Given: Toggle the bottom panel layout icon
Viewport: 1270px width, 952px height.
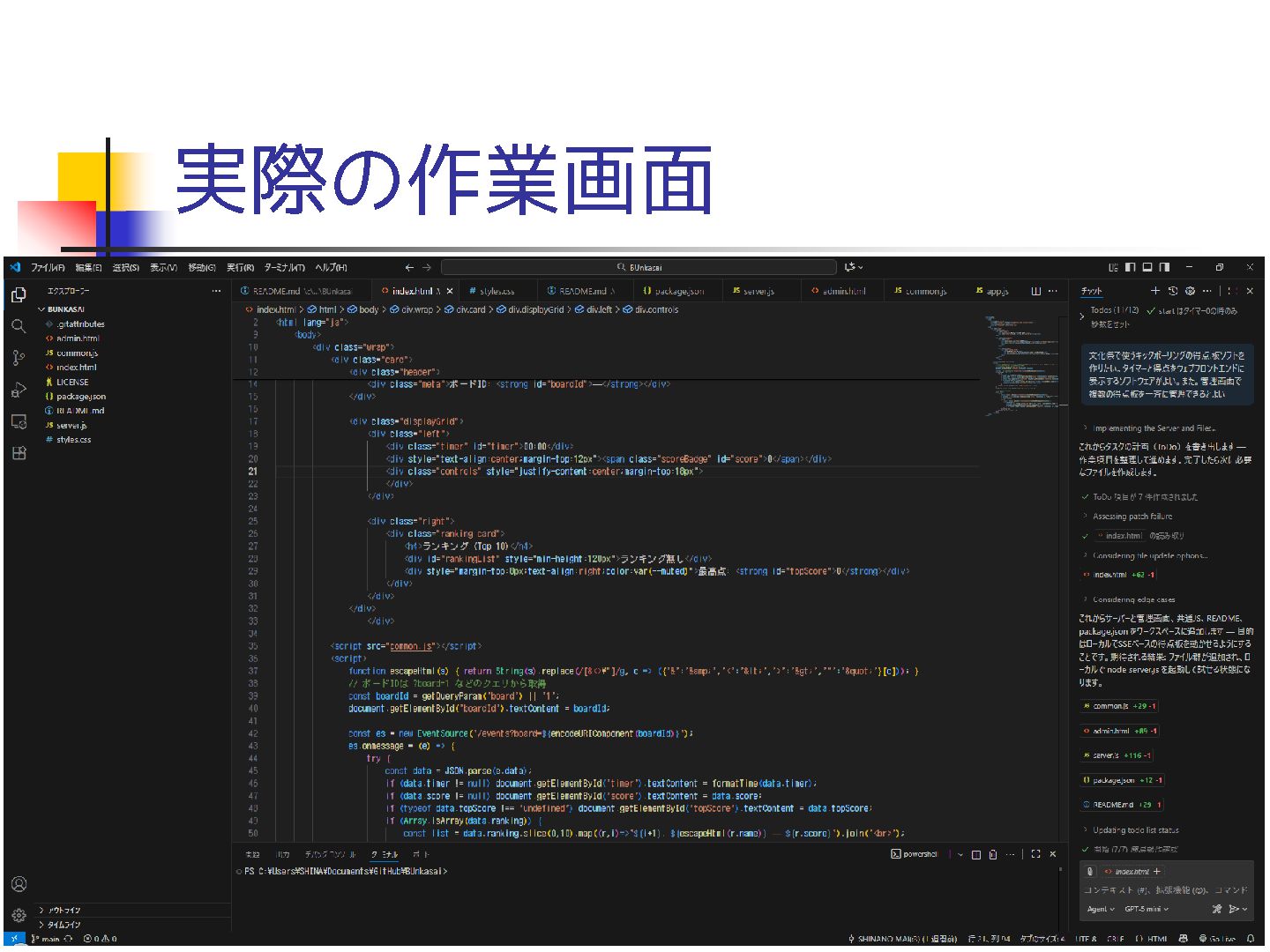Looking at the screenshot, I should pos(1147,267).
